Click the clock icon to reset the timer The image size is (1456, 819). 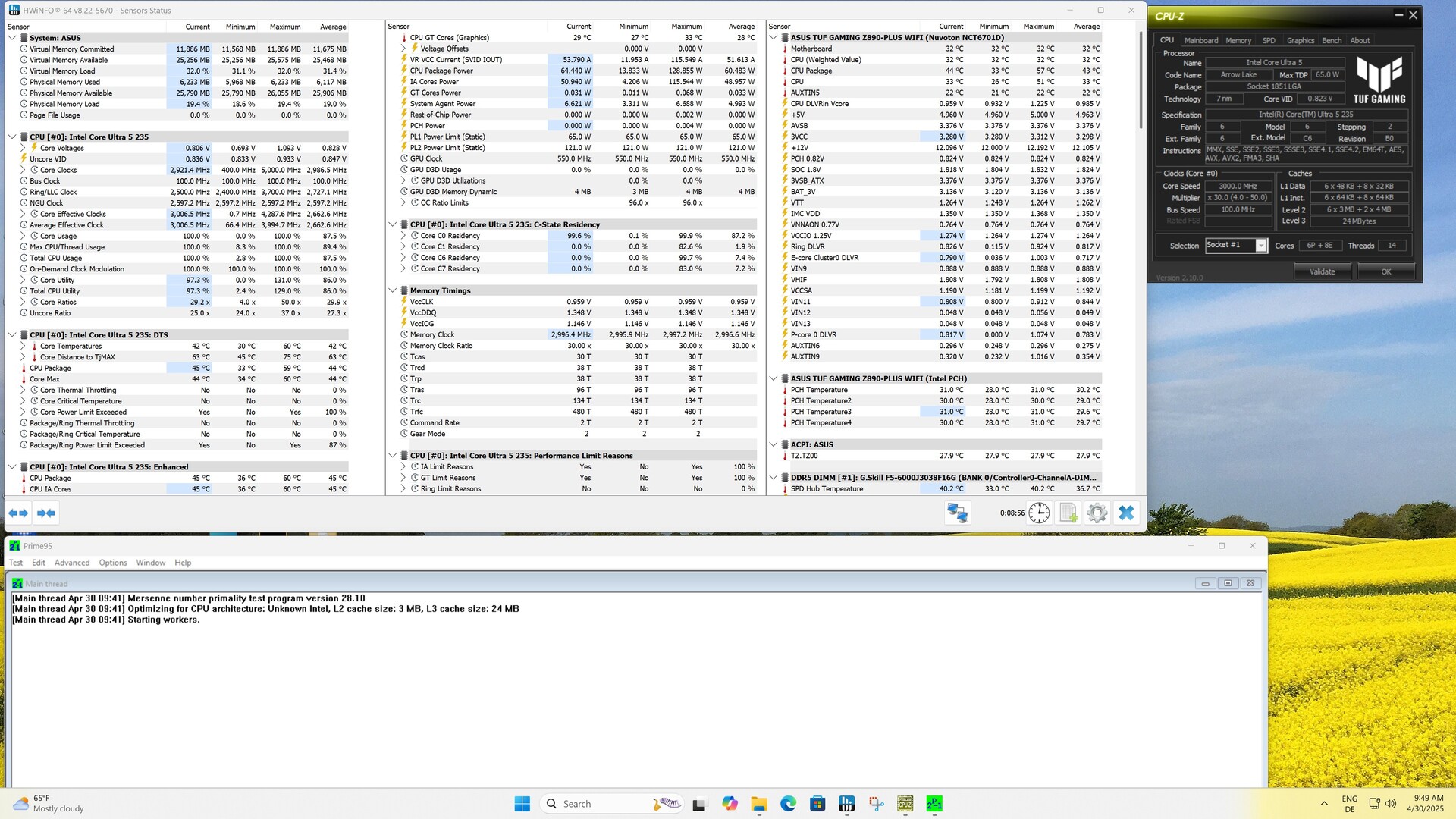1039,513
